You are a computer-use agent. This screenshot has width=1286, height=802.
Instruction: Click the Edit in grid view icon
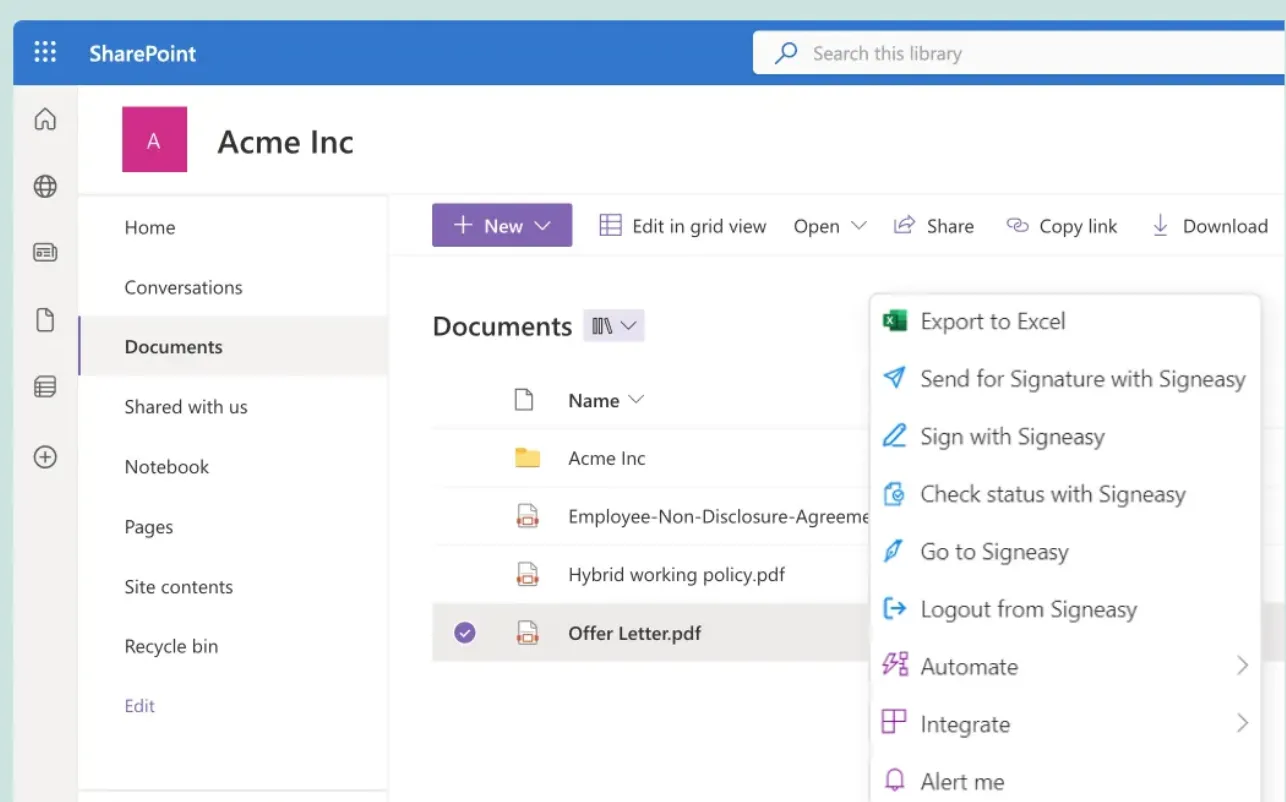610,225
